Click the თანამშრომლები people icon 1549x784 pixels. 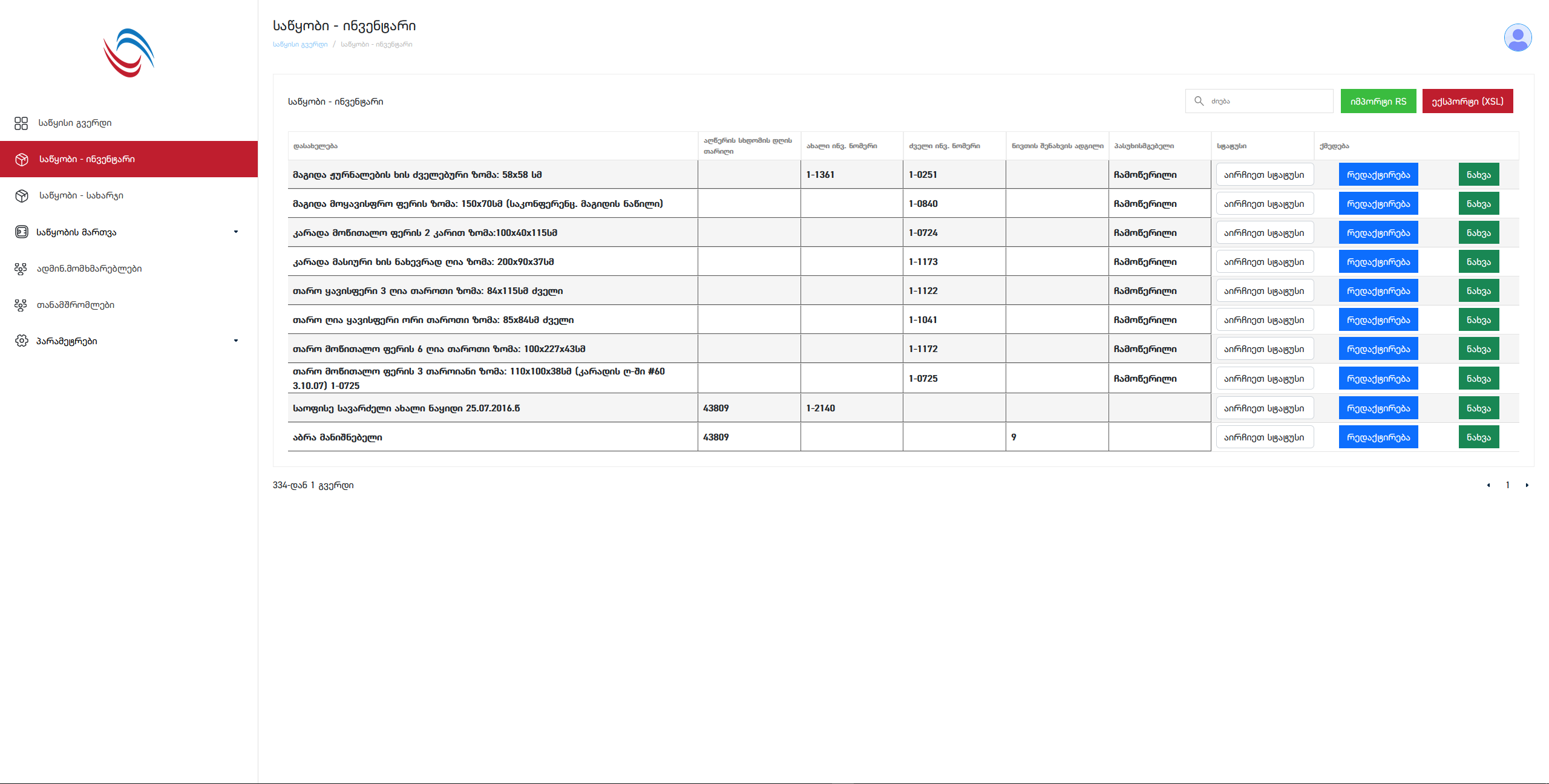point(21,305)
